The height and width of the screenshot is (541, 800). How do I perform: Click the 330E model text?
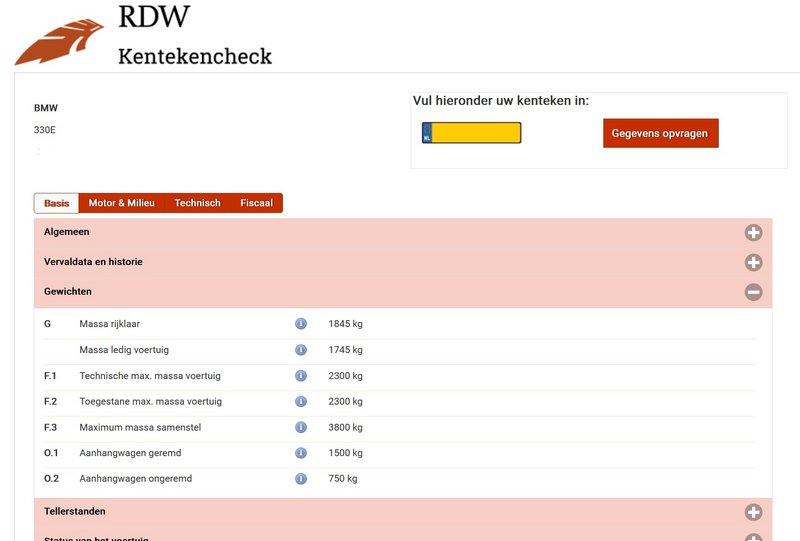[x=45, y=130]
